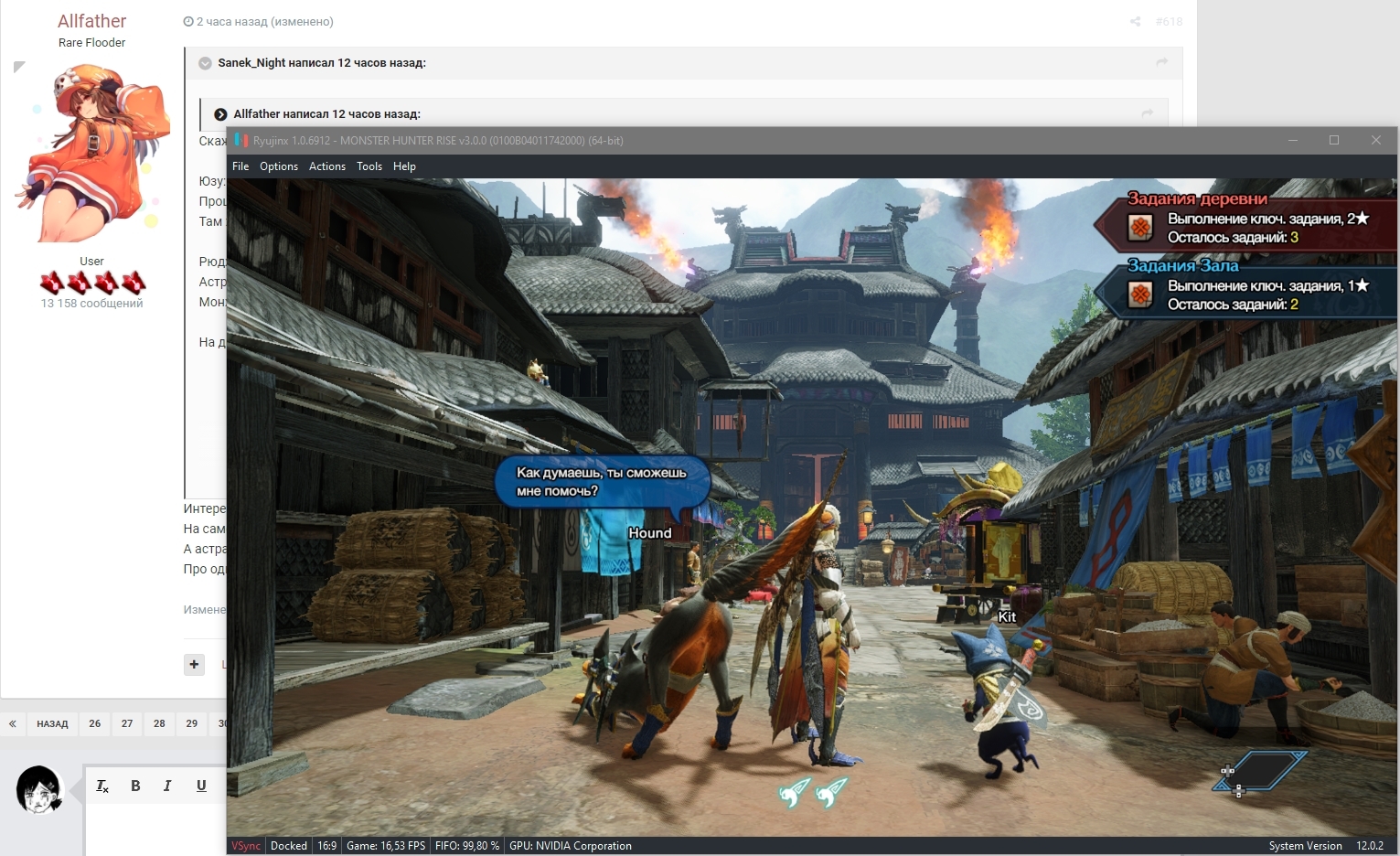The height and width of the screenshot is (856, 1400).
Task: Toggle bold in the reply editor
Action: coord(135,786)
